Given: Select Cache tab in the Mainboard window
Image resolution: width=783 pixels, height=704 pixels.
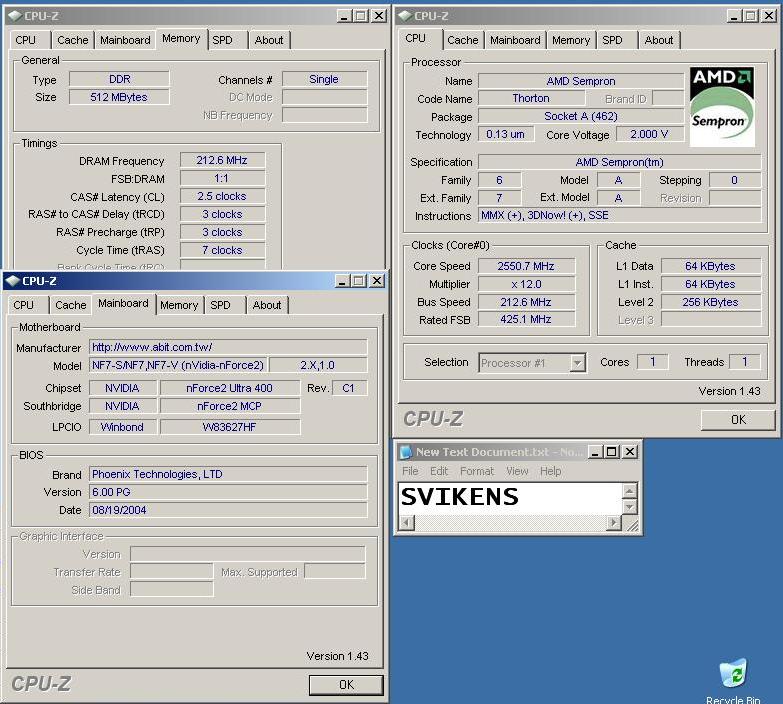Looking at the screenshot, I should coord(70,305).
